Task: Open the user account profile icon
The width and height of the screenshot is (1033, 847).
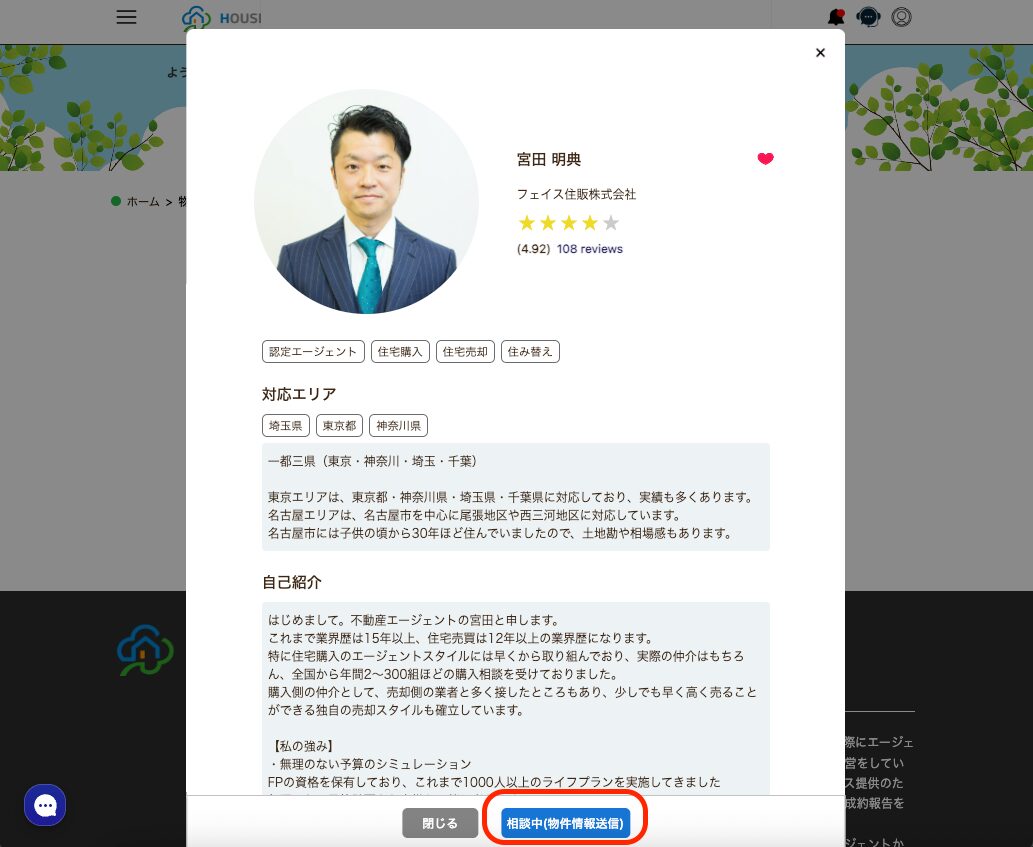Action: (901, 17)
